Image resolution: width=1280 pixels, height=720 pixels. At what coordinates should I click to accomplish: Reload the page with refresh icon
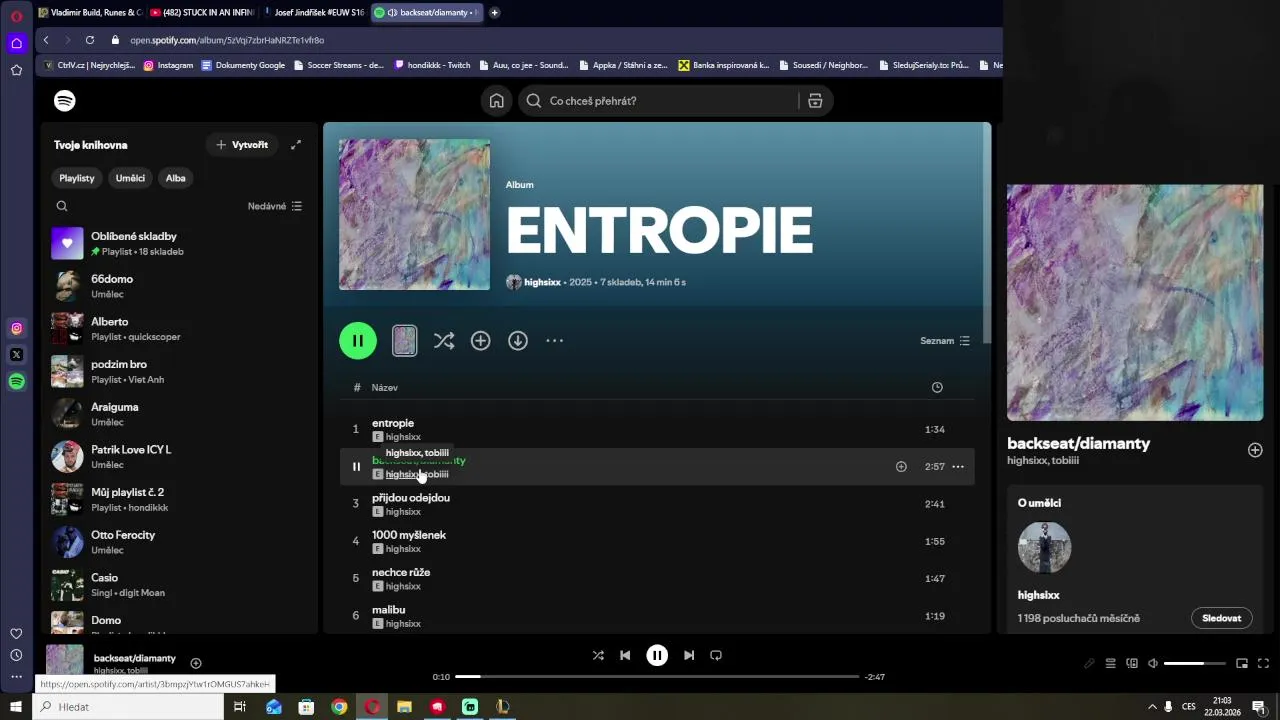click(90, 40)
